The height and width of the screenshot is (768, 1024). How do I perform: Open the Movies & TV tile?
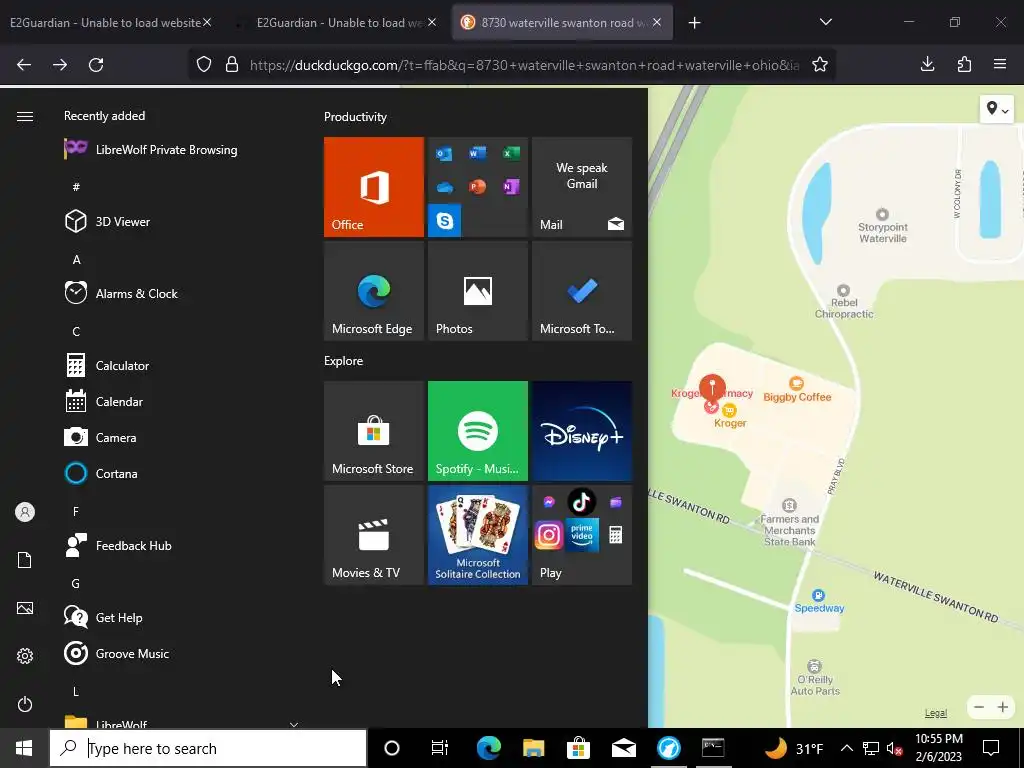(374, 535)
